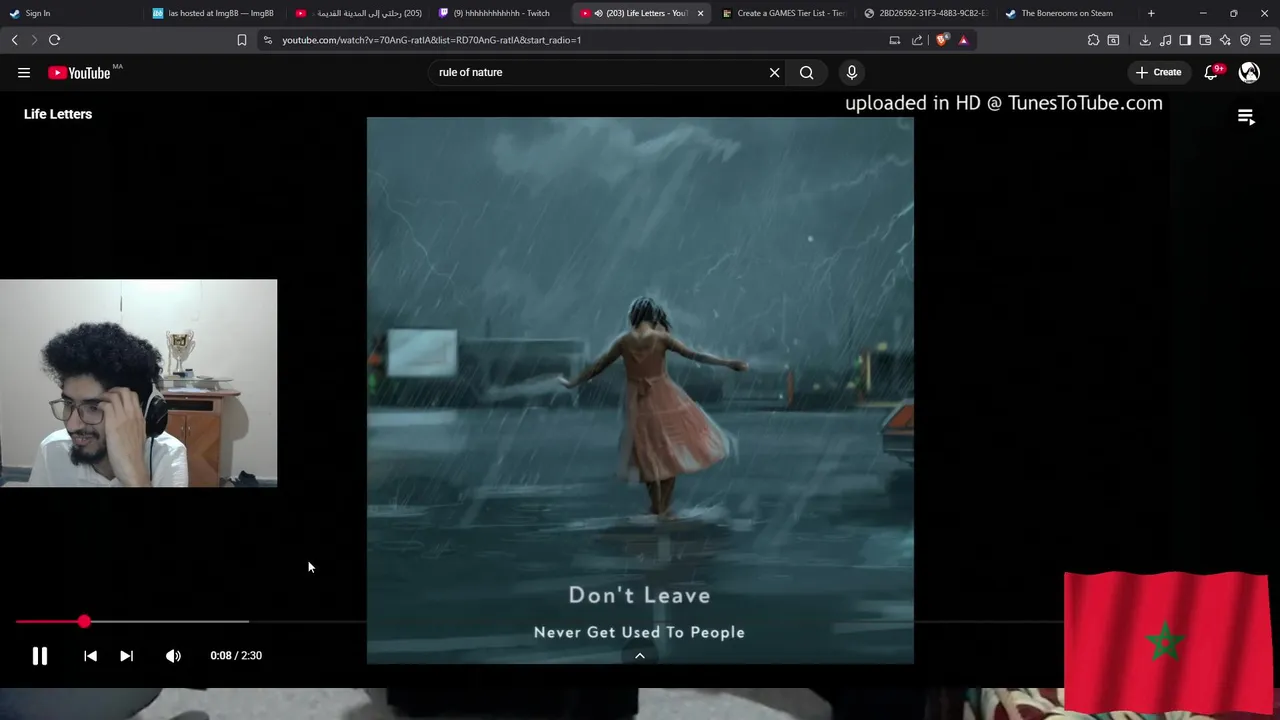
Task: Open browser extensions puzzle icon
Action: 1093,40
